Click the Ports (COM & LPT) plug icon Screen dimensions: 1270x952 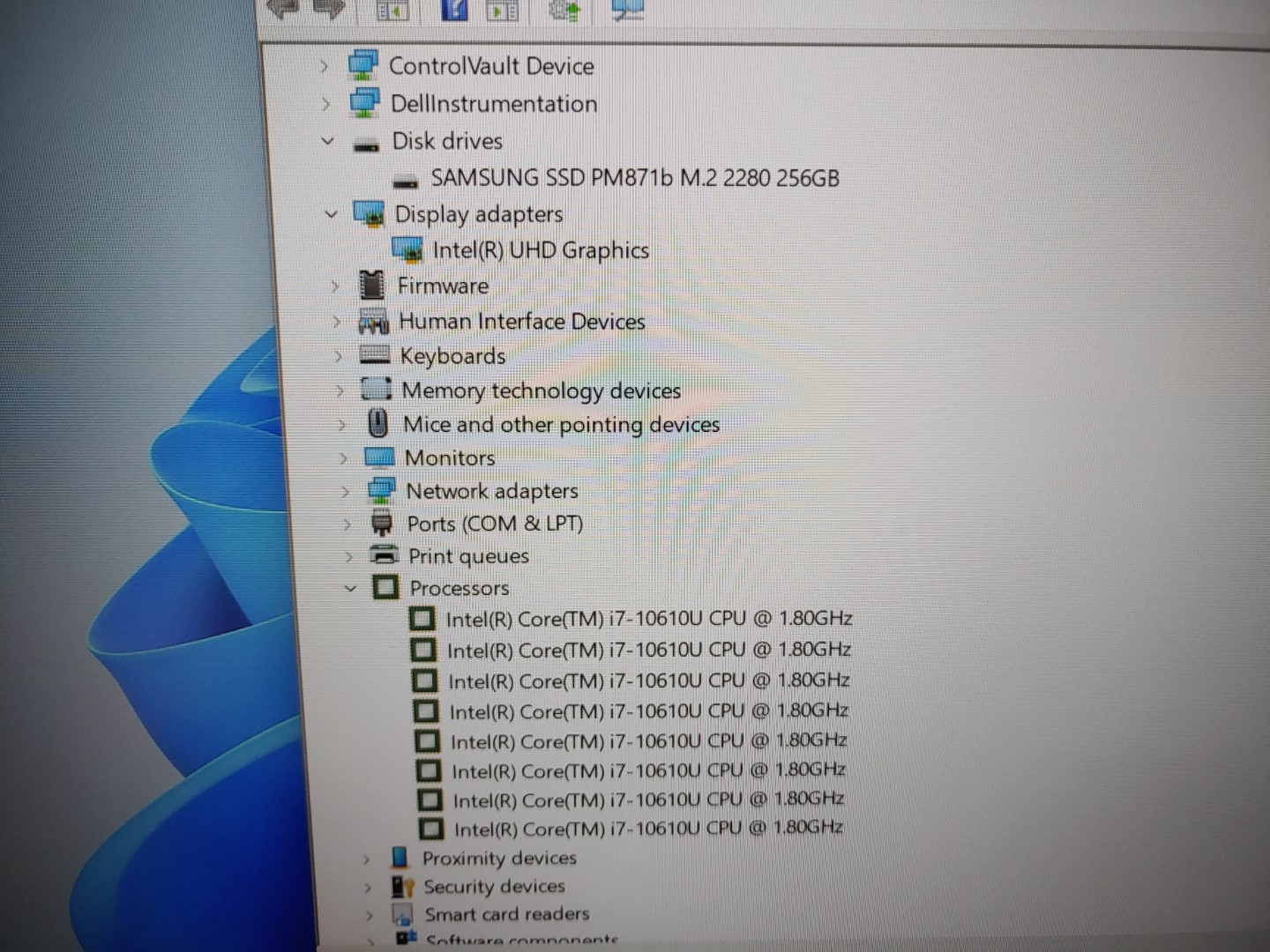pyautogui.click(x=382, y=524)
